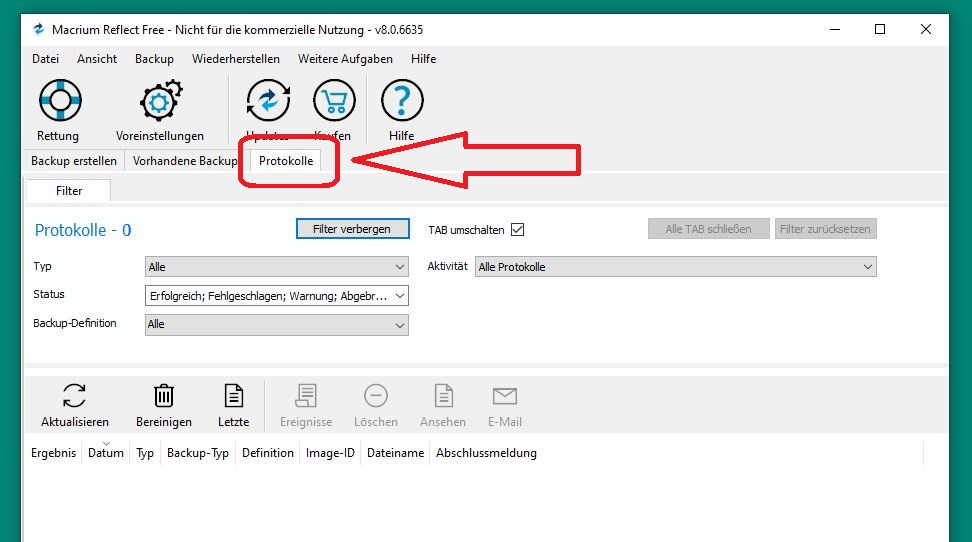
Task: Sort by the Ergebnis column header
Action: [x=53, y=453]
